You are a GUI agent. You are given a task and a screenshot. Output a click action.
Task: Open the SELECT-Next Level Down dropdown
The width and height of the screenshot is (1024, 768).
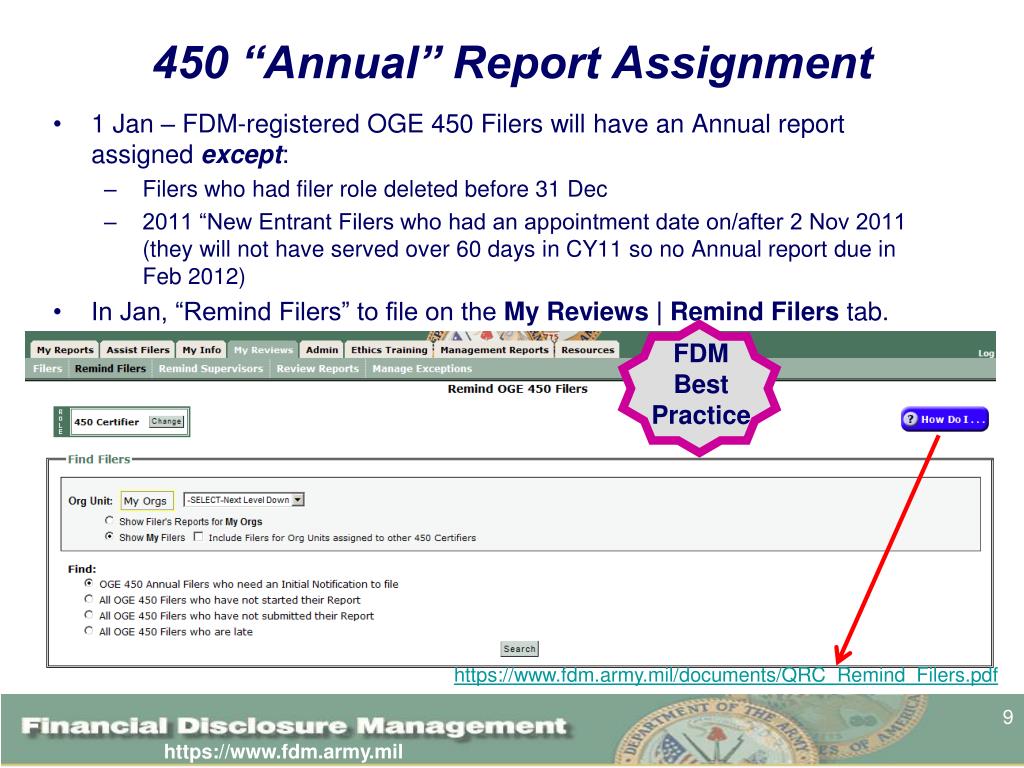pos(244,500)
